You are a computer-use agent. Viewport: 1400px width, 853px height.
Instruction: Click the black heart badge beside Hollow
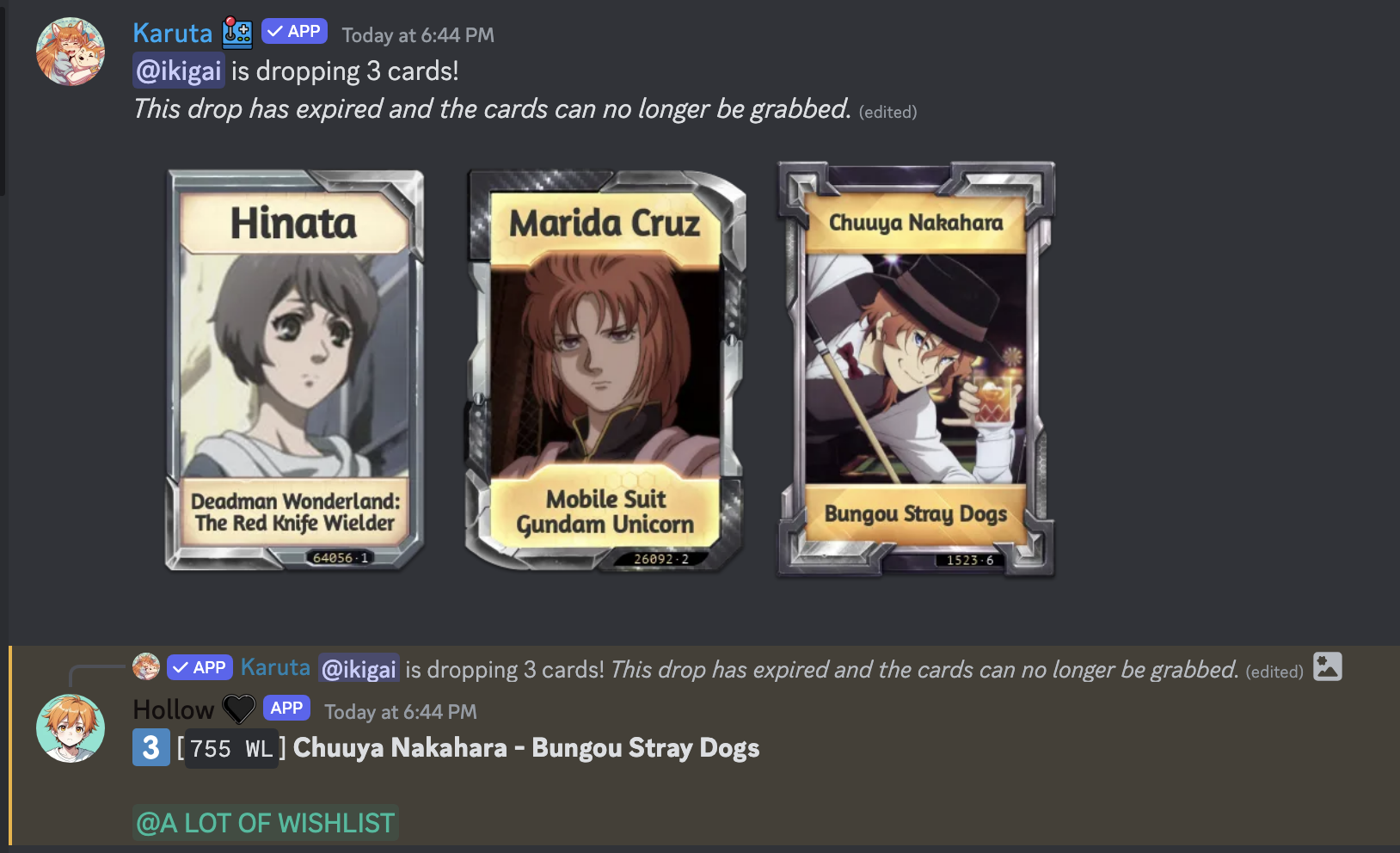238,709
